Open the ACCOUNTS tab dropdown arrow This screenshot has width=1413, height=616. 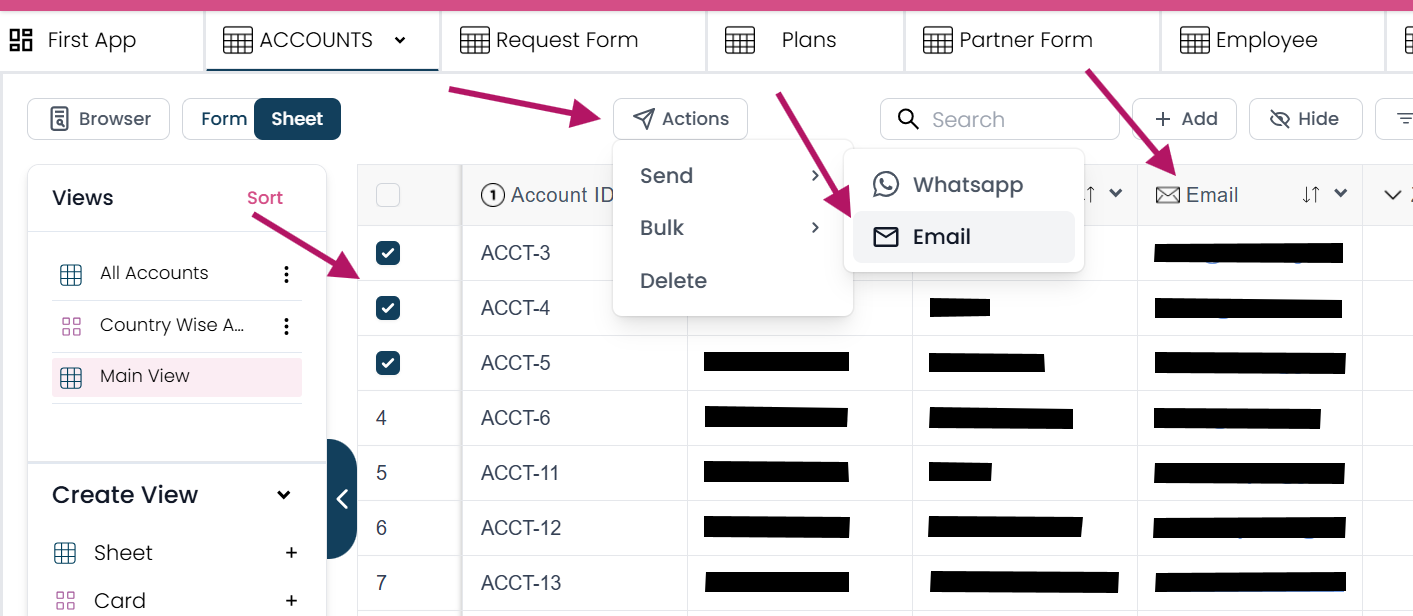coord(400,41)
